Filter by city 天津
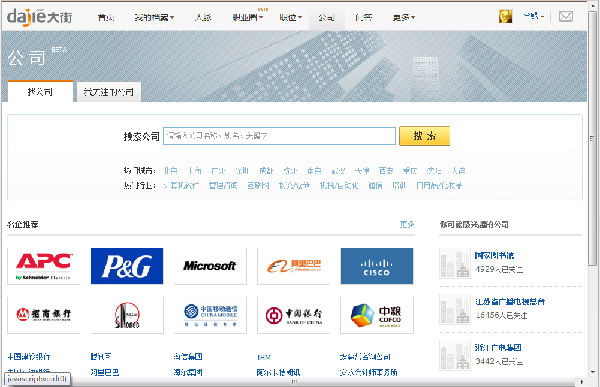The height and width of the screenshot is (387, 600). click(x=362, y=171)
